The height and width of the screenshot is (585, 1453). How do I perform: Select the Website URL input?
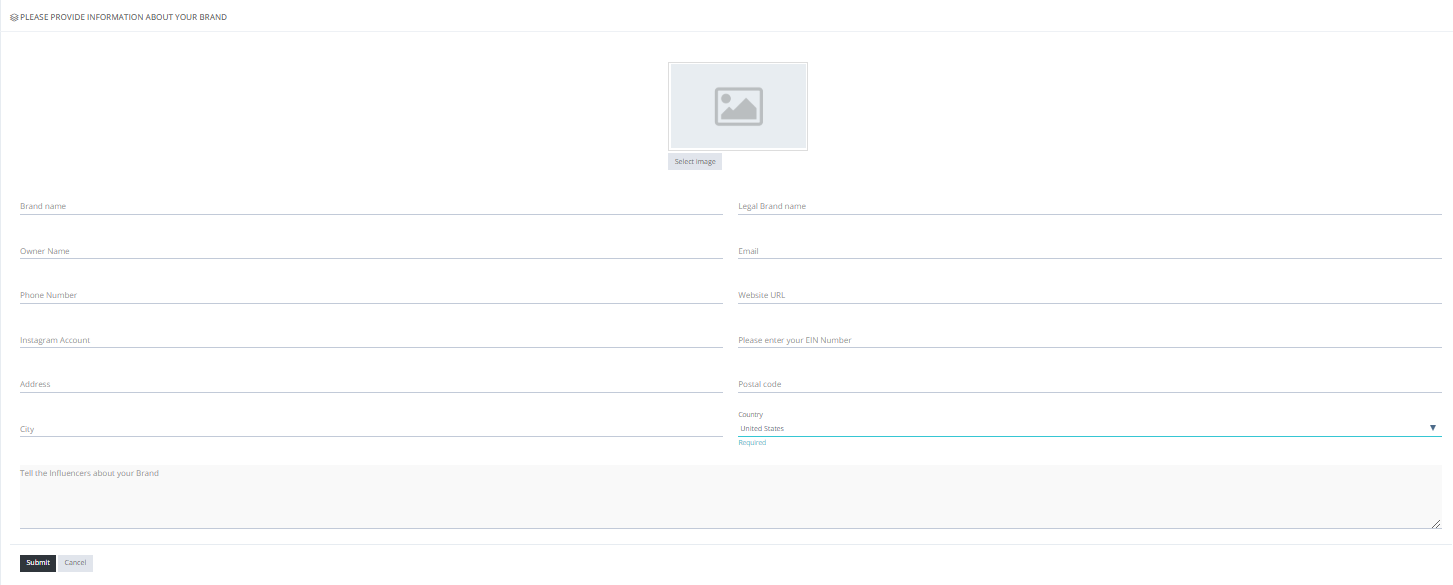pos(1089,297)
